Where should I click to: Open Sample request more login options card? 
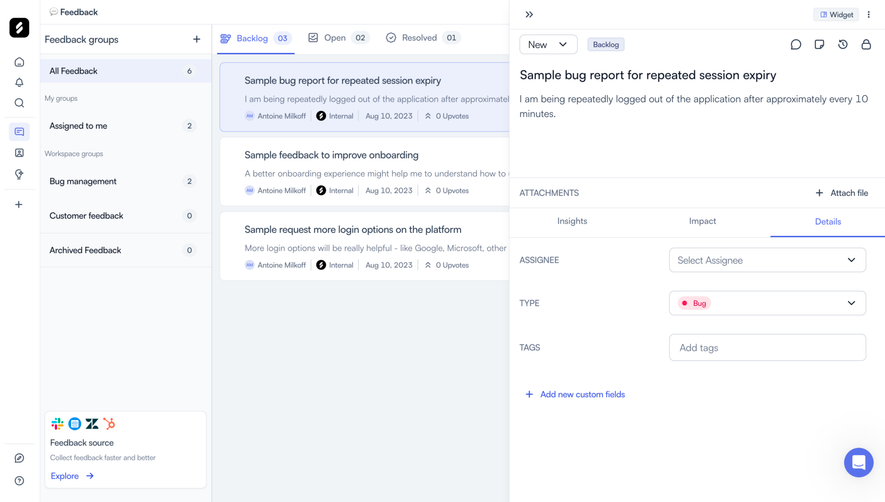[365, 246]
